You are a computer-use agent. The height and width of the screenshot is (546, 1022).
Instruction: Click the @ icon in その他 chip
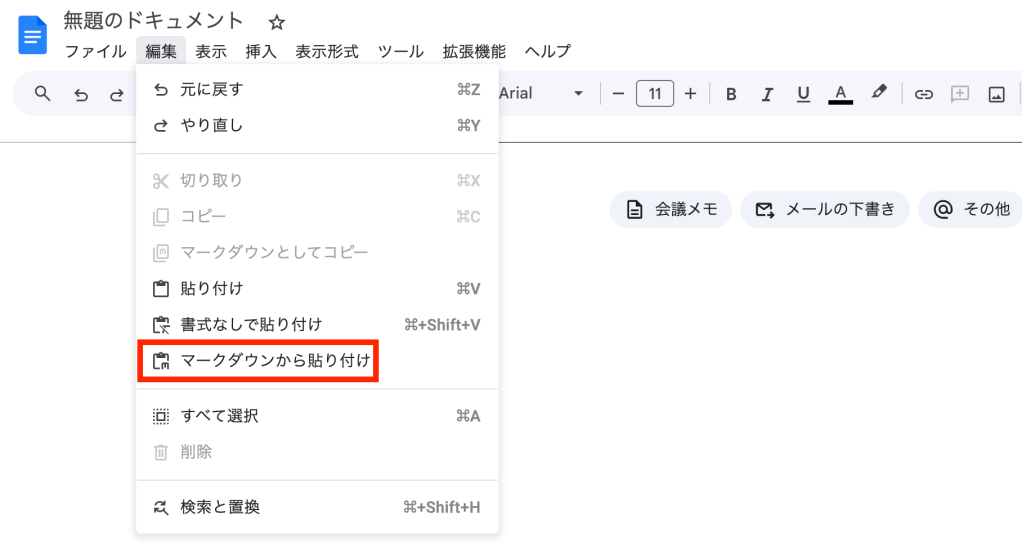[x=942, y=209]
